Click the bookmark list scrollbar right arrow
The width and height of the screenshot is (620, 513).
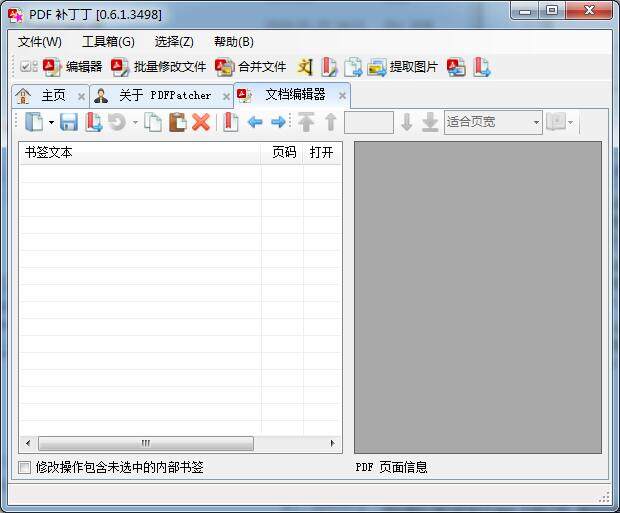pos(333,443)
